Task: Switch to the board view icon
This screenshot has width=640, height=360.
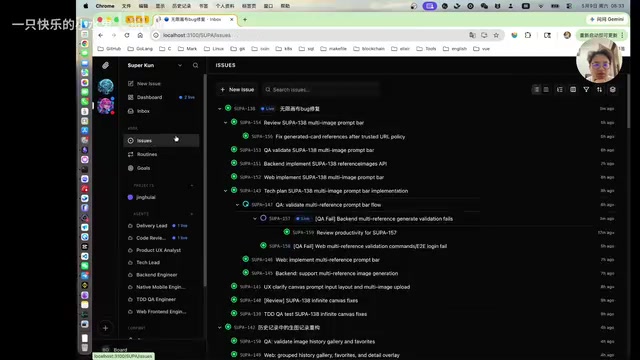Action: pos(546,89)
